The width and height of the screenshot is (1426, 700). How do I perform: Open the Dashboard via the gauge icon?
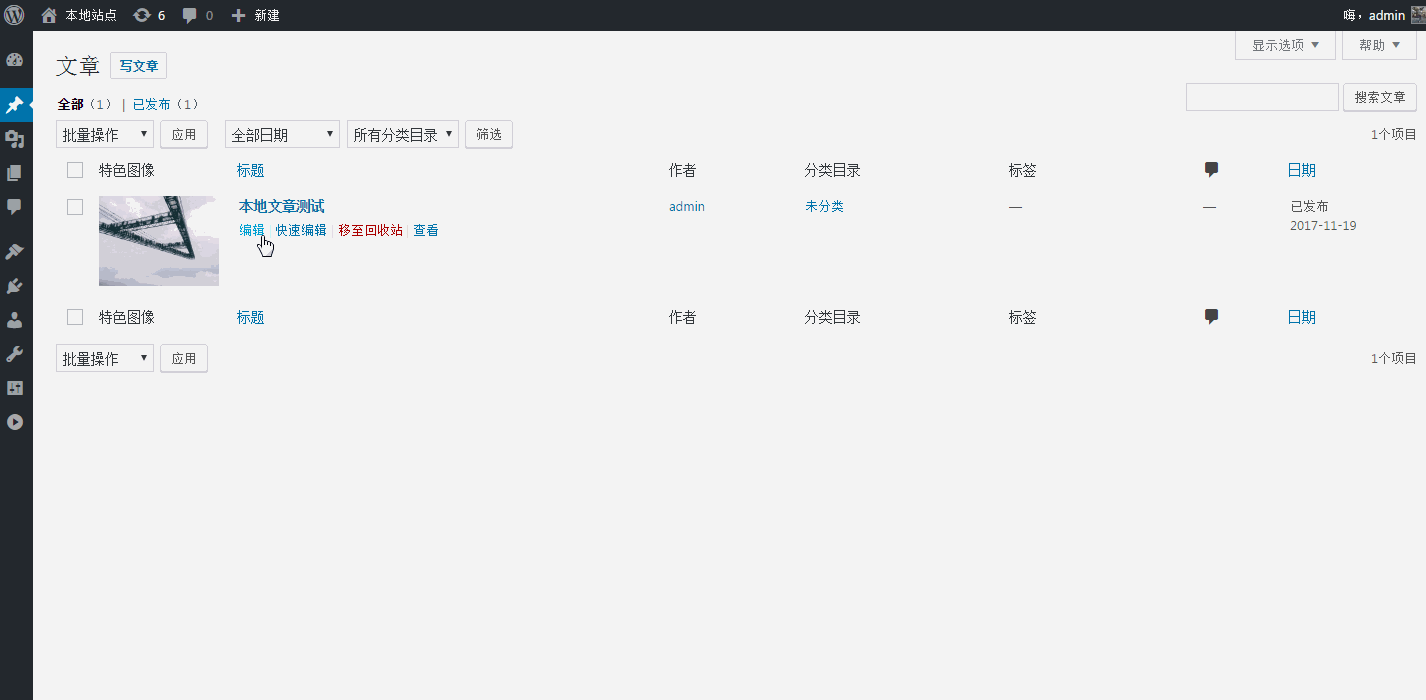[16, 60]
